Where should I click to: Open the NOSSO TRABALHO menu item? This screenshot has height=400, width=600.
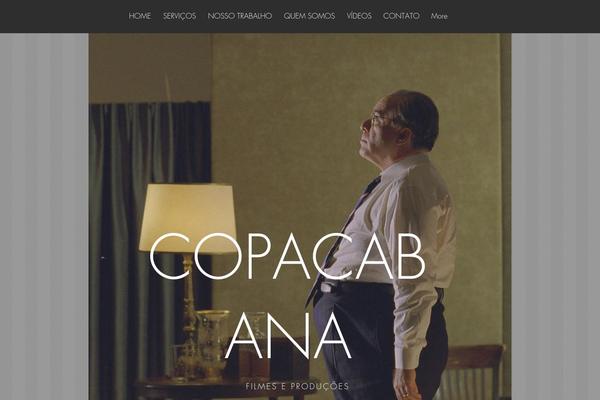[x=240, y=16]
